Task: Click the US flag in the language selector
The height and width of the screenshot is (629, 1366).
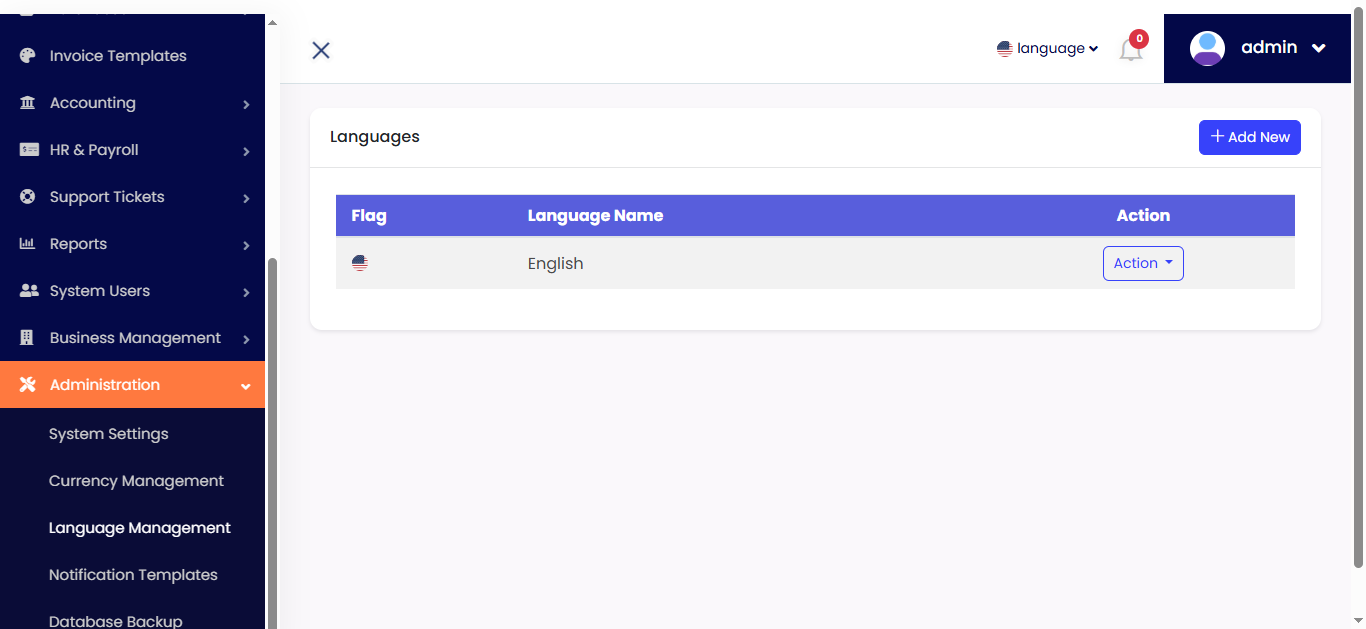Action: pyautogui.click(x=1005, y=48)
